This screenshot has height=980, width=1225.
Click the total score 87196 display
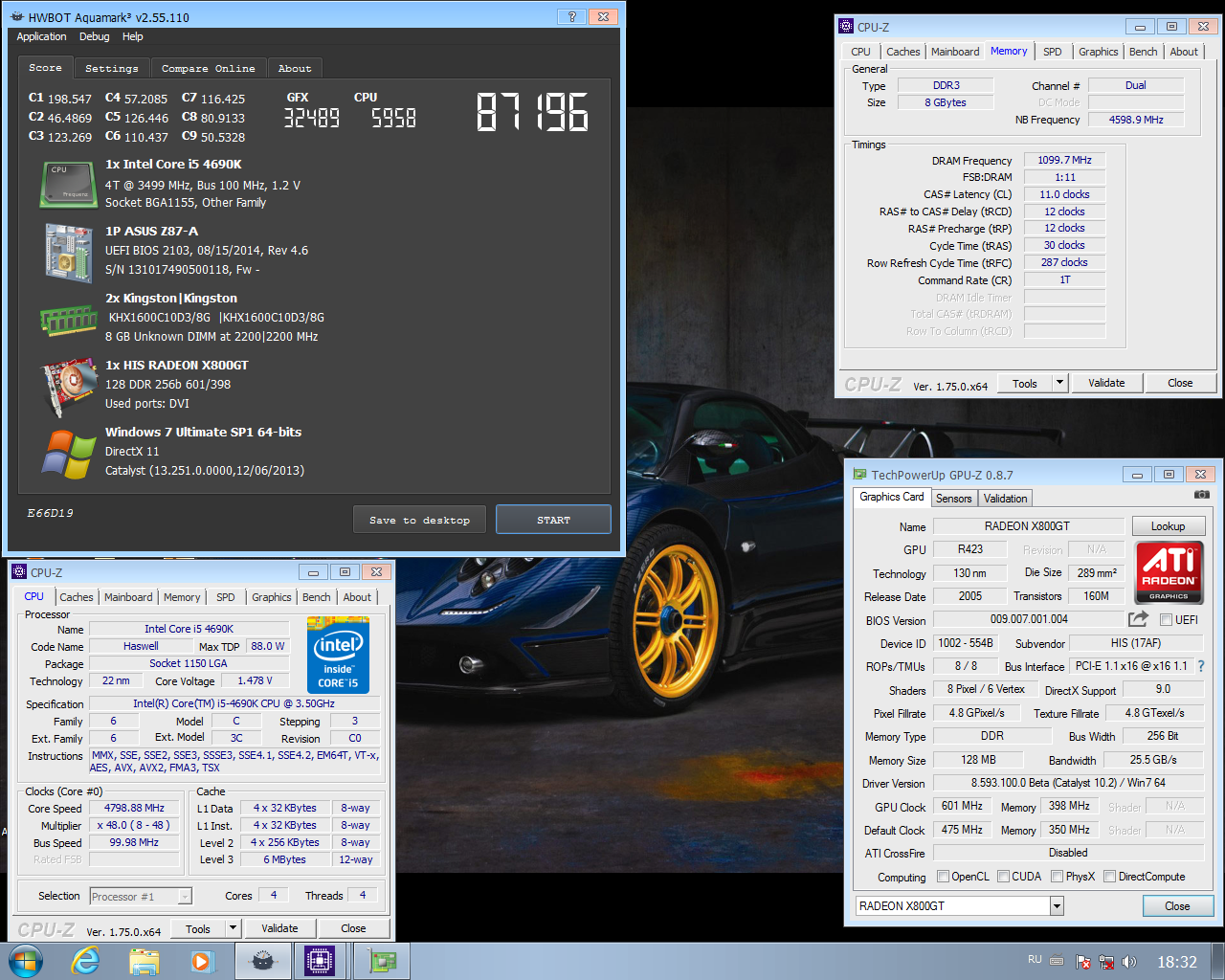coord(533,112)
